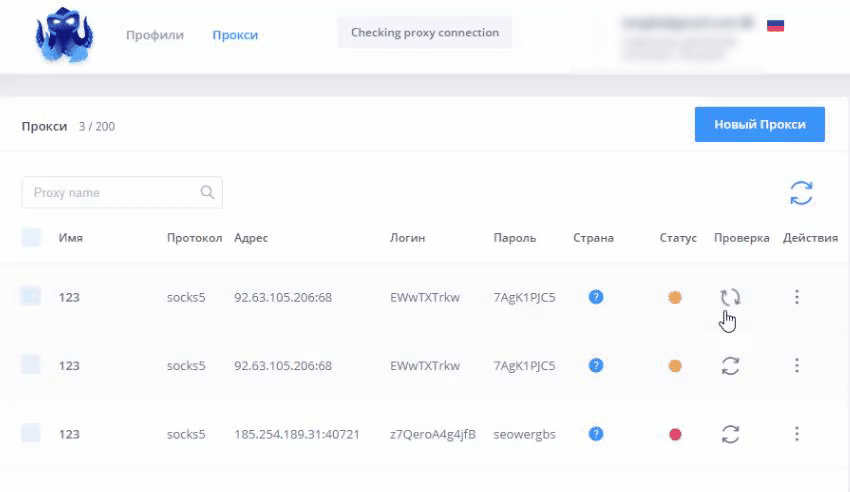This screenshot has height=492, width=850.
Task: Click the login z7QeroA4g4jfB
Action: [x=433, y=434]
